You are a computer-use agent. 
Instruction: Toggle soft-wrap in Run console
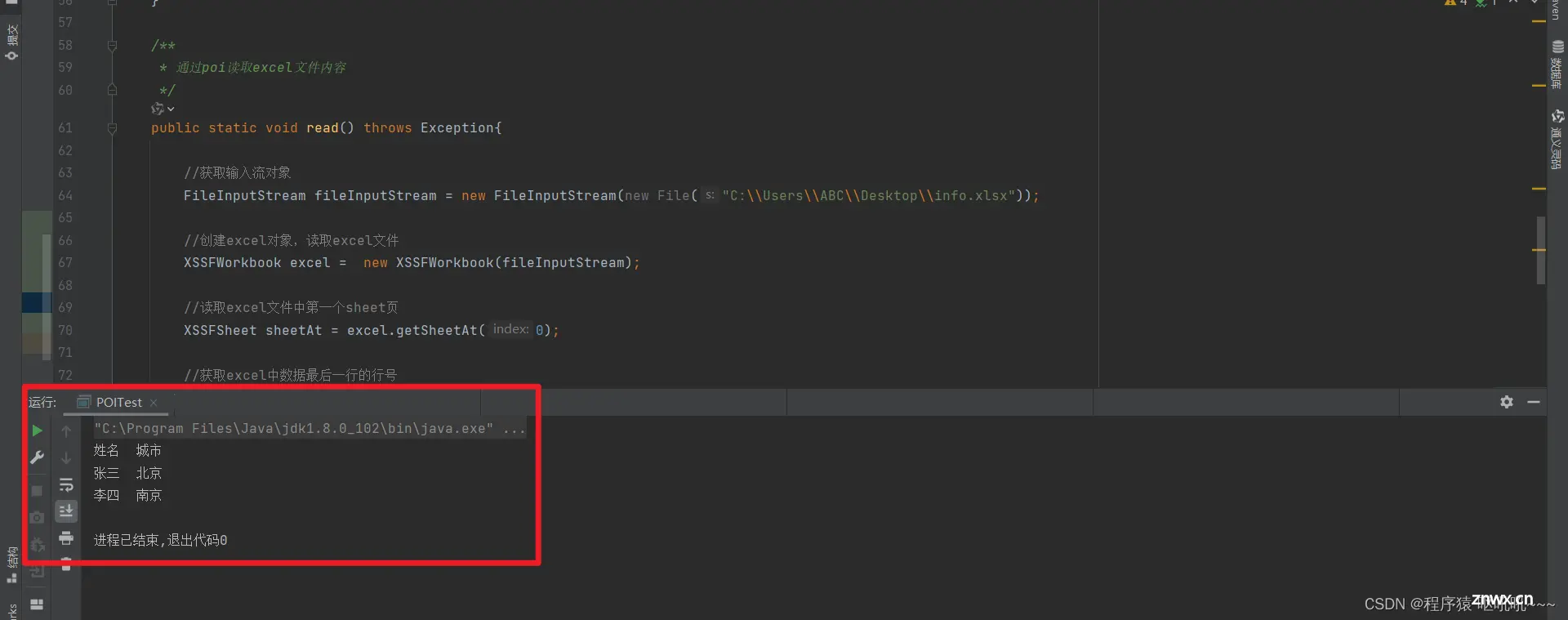click(66, 485)
